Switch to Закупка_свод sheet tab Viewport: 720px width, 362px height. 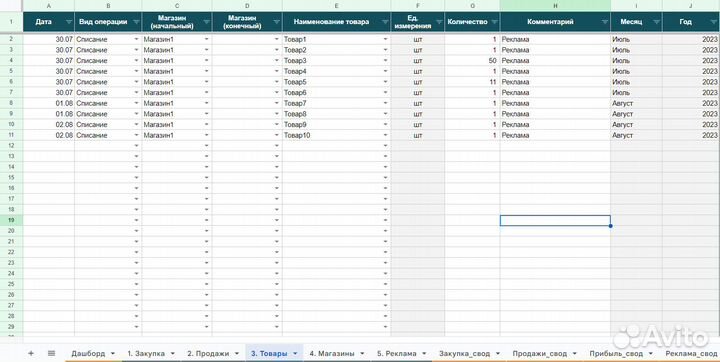464,353
